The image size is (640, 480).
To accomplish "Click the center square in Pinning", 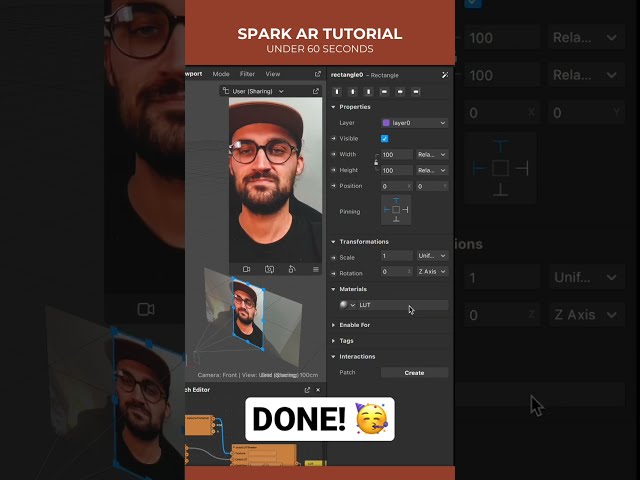I will pos(396,209).
